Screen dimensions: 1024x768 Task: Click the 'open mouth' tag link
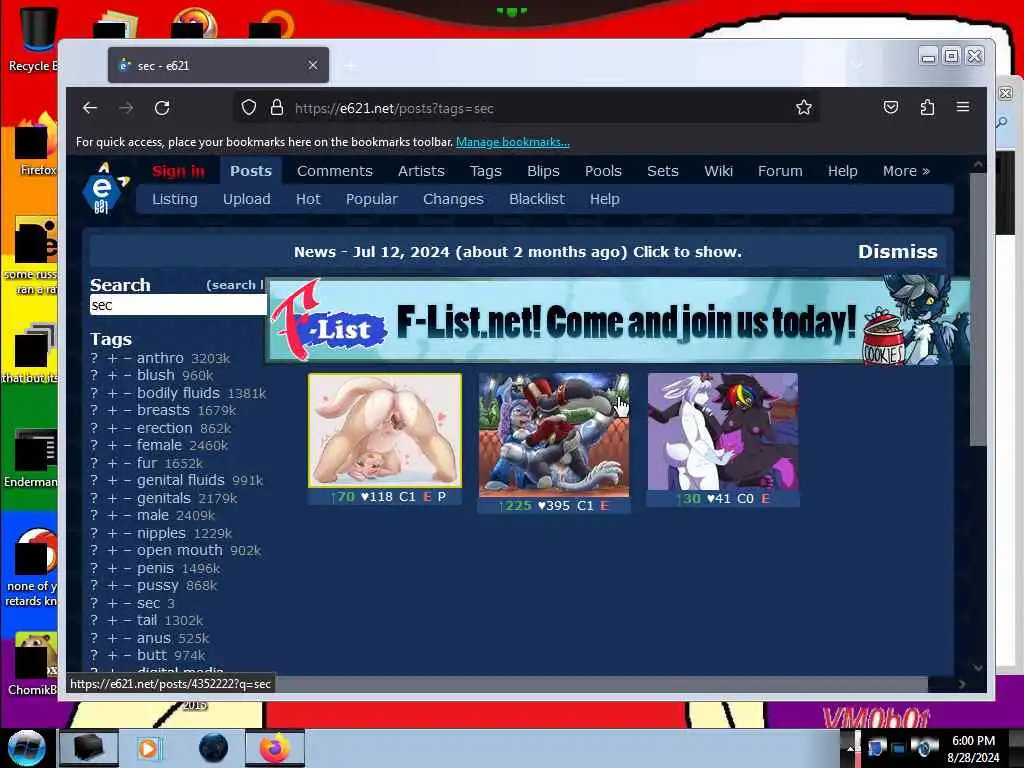click(x=180, y=551)
